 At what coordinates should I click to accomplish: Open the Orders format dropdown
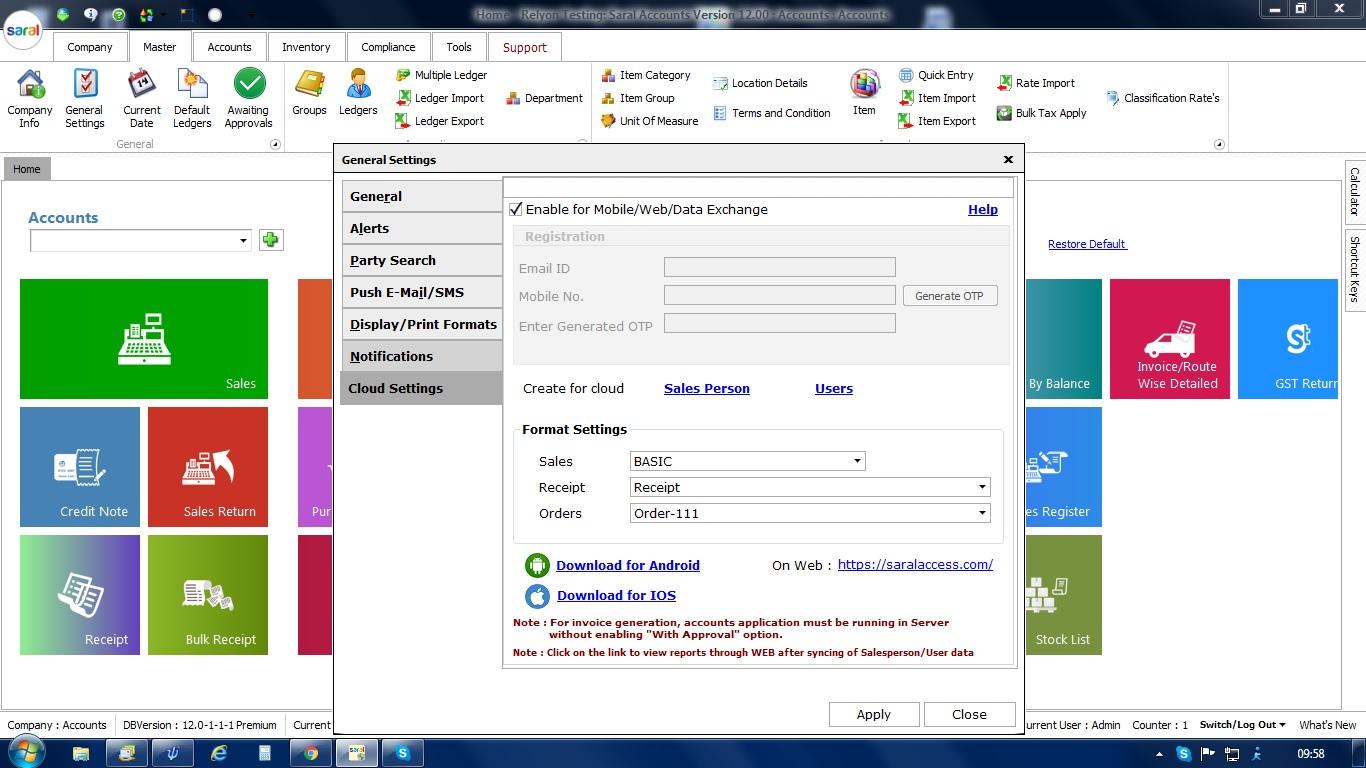(981, 513)
